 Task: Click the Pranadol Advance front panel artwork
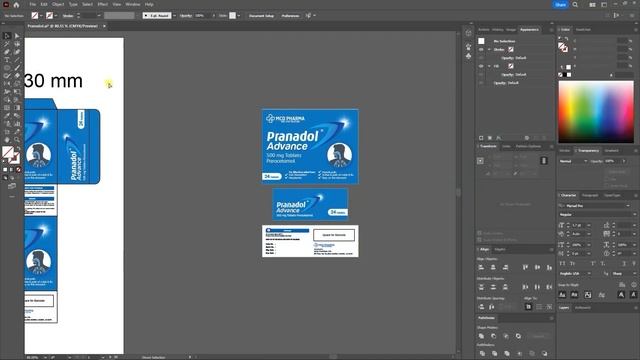click(x=310, y=147)
